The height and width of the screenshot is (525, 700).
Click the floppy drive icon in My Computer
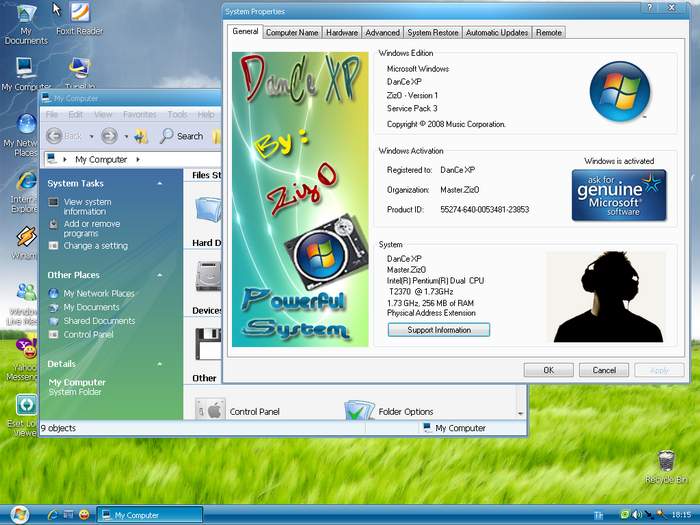point(208,343)
